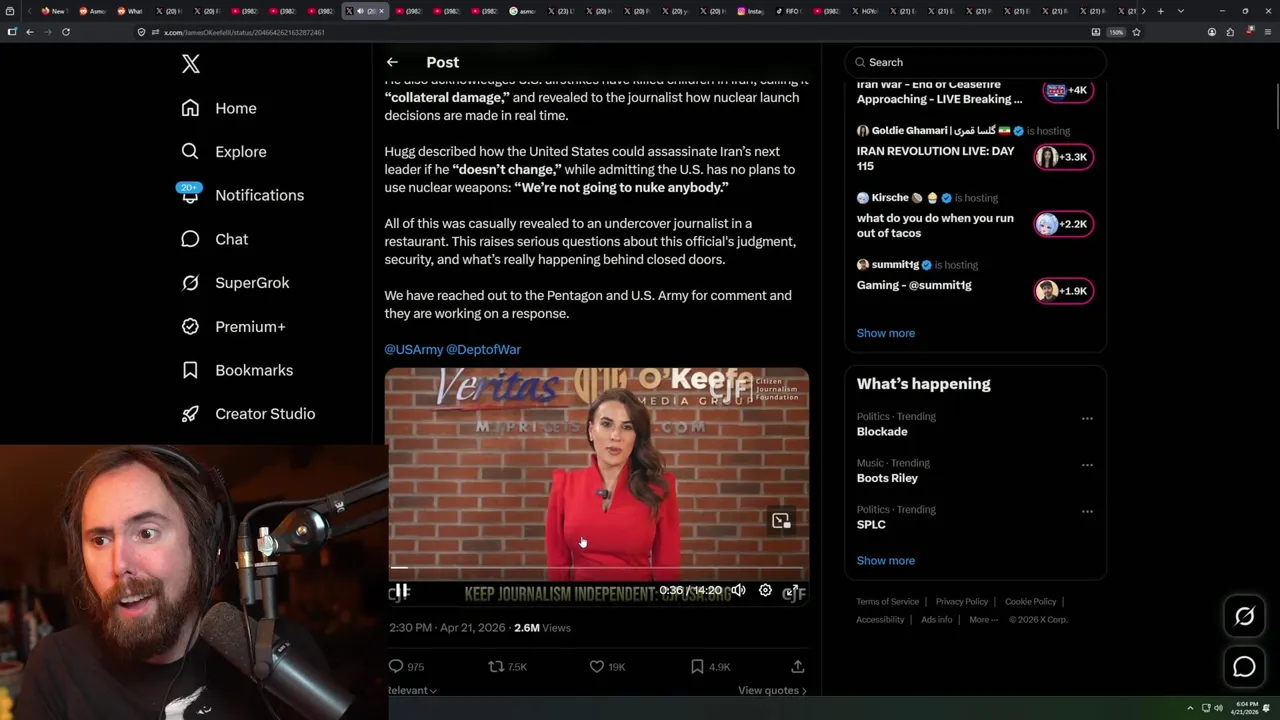The height and width of the screenshot is (720, 1280).
Task: Open the @USArmy mention
Action: coord(413,349)
